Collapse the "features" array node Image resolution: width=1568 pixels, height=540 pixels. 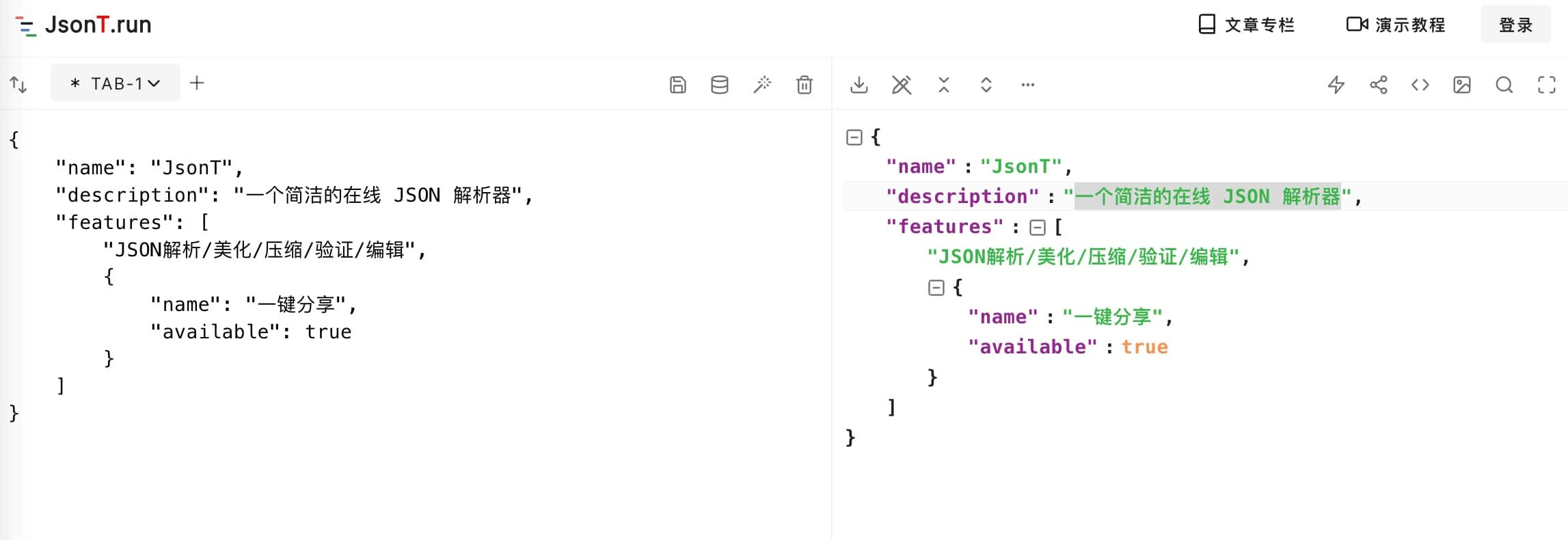[x=1038, y=228]
